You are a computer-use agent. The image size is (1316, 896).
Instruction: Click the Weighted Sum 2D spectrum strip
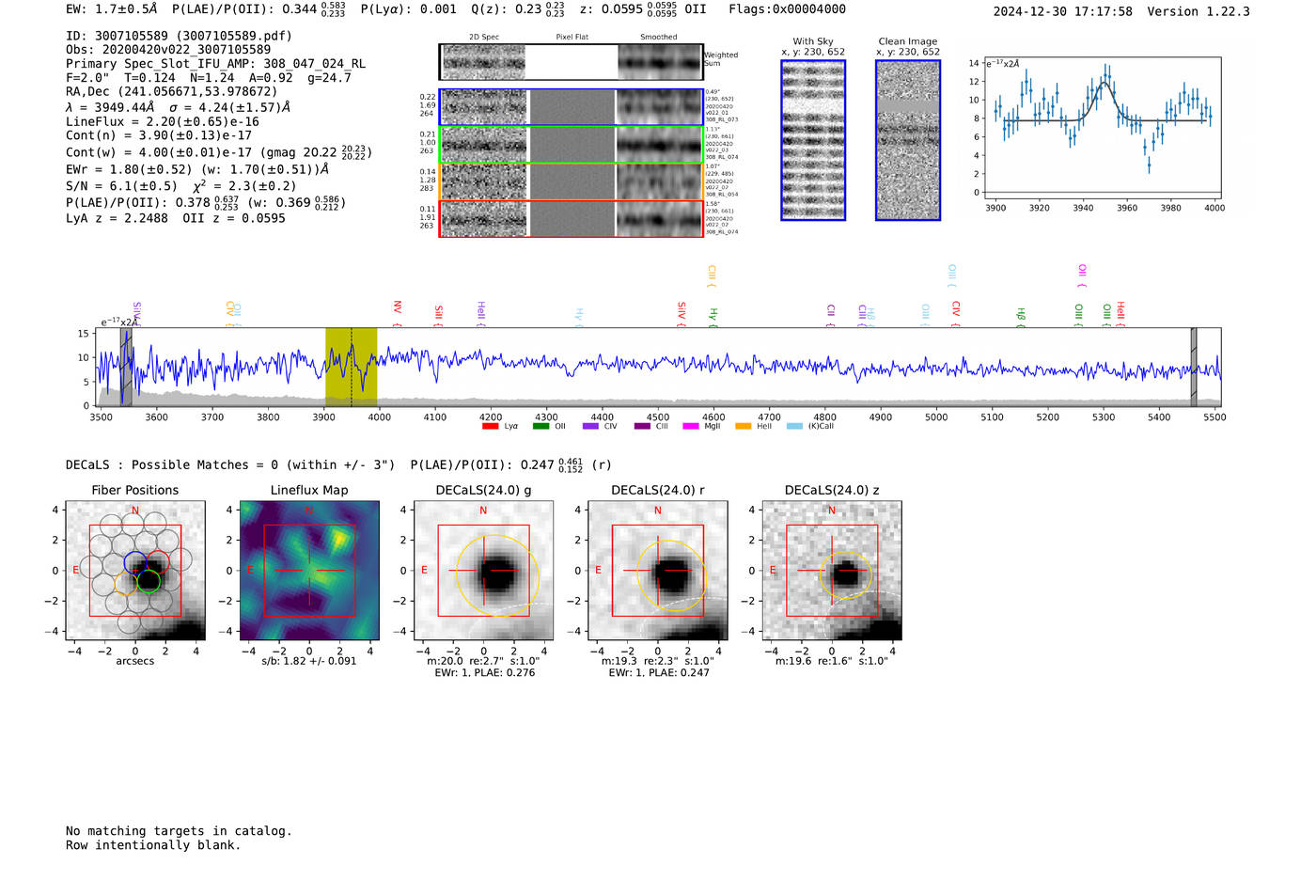click(571, 62)
